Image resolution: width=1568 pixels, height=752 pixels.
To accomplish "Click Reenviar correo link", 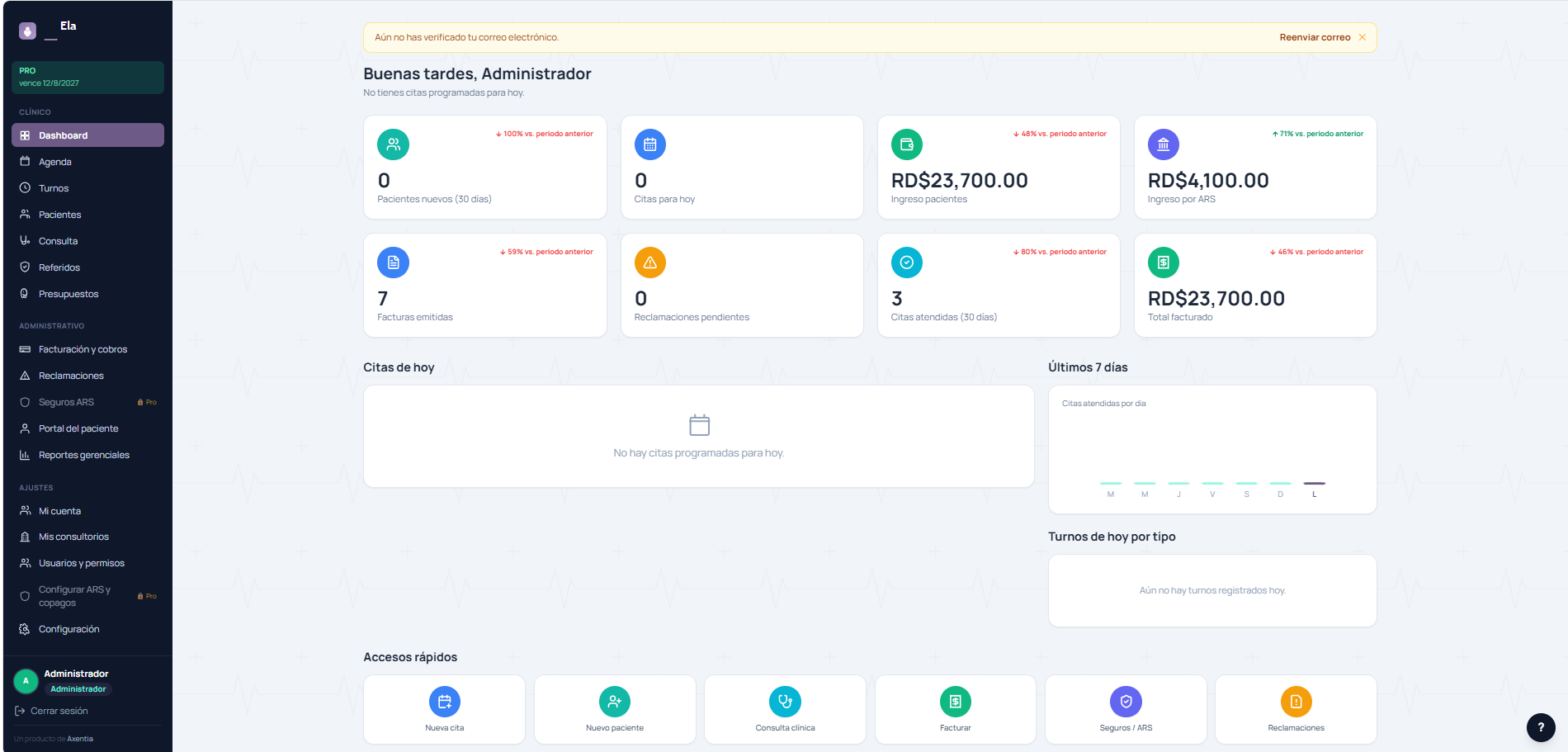I will tap(1315, 37).
